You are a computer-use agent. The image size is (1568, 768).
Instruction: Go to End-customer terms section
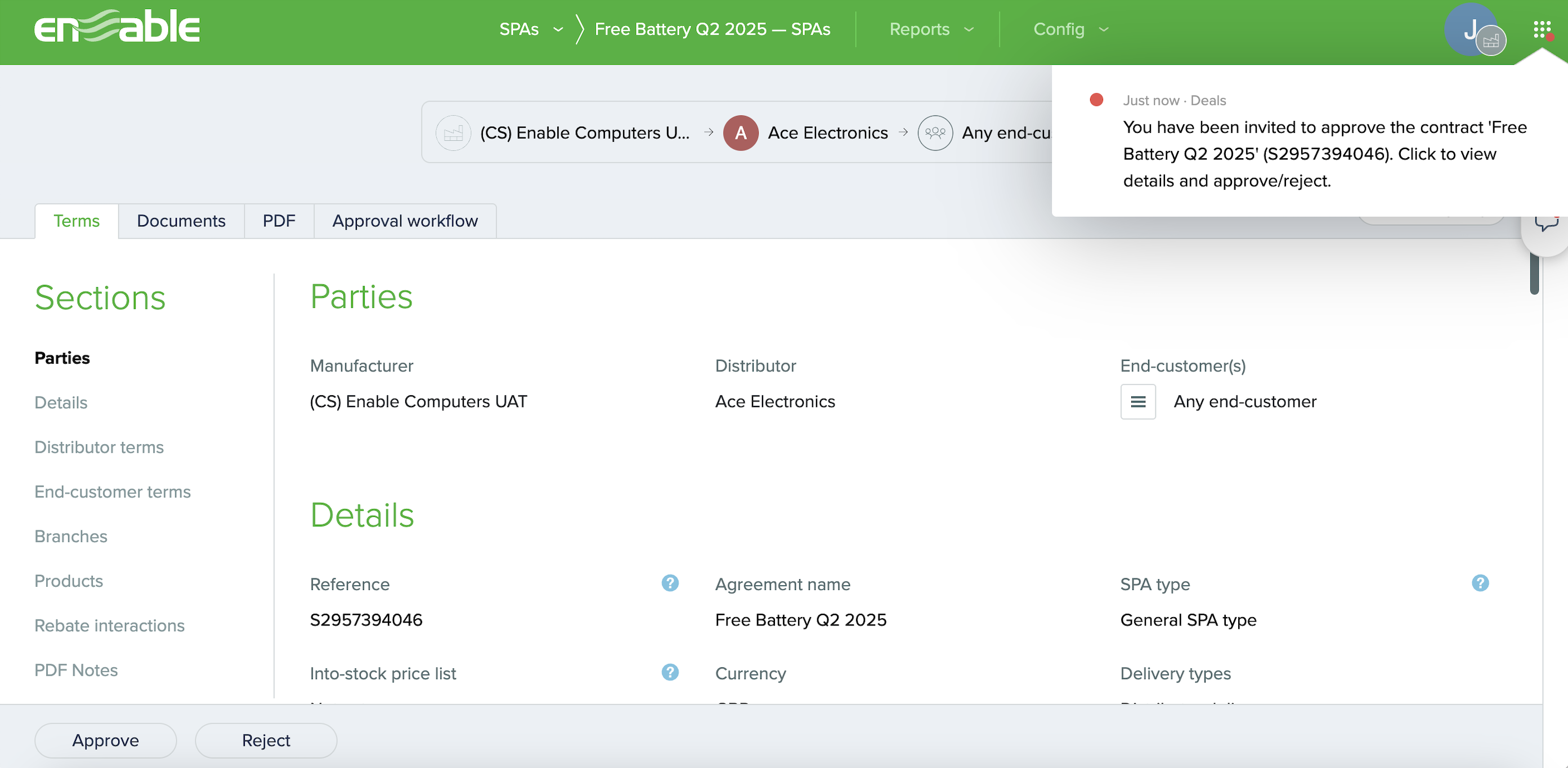(x=113, y=492)
